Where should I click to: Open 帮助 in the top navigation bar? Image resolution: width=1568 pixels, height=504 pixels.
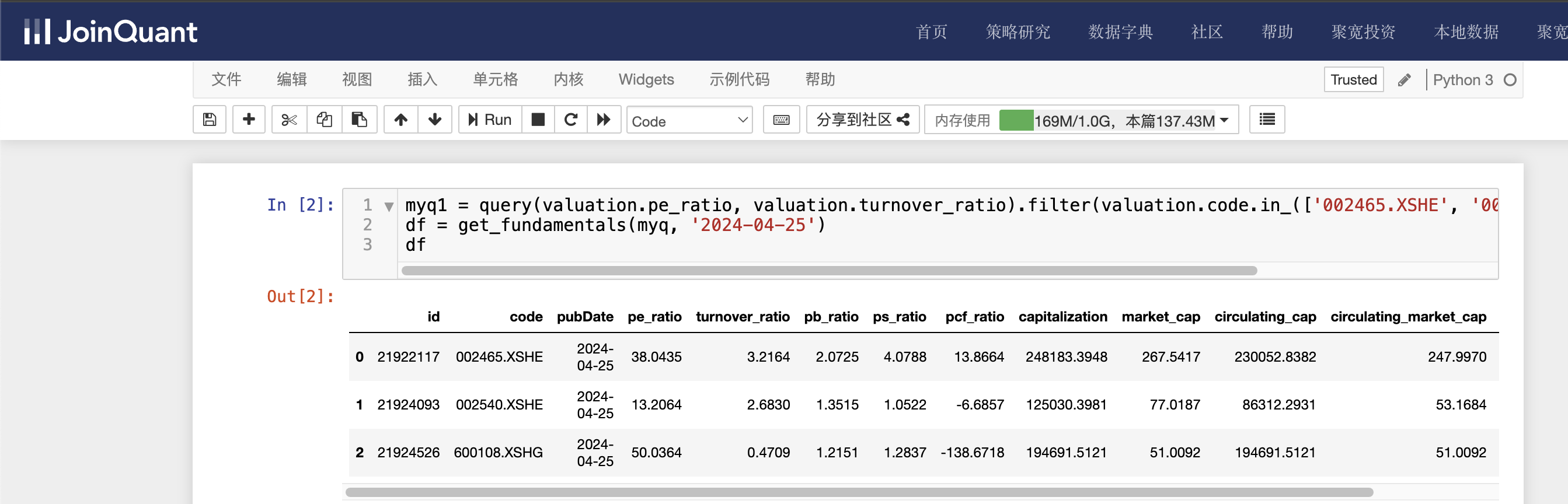pyautogui.click(x=1277, y=32)
